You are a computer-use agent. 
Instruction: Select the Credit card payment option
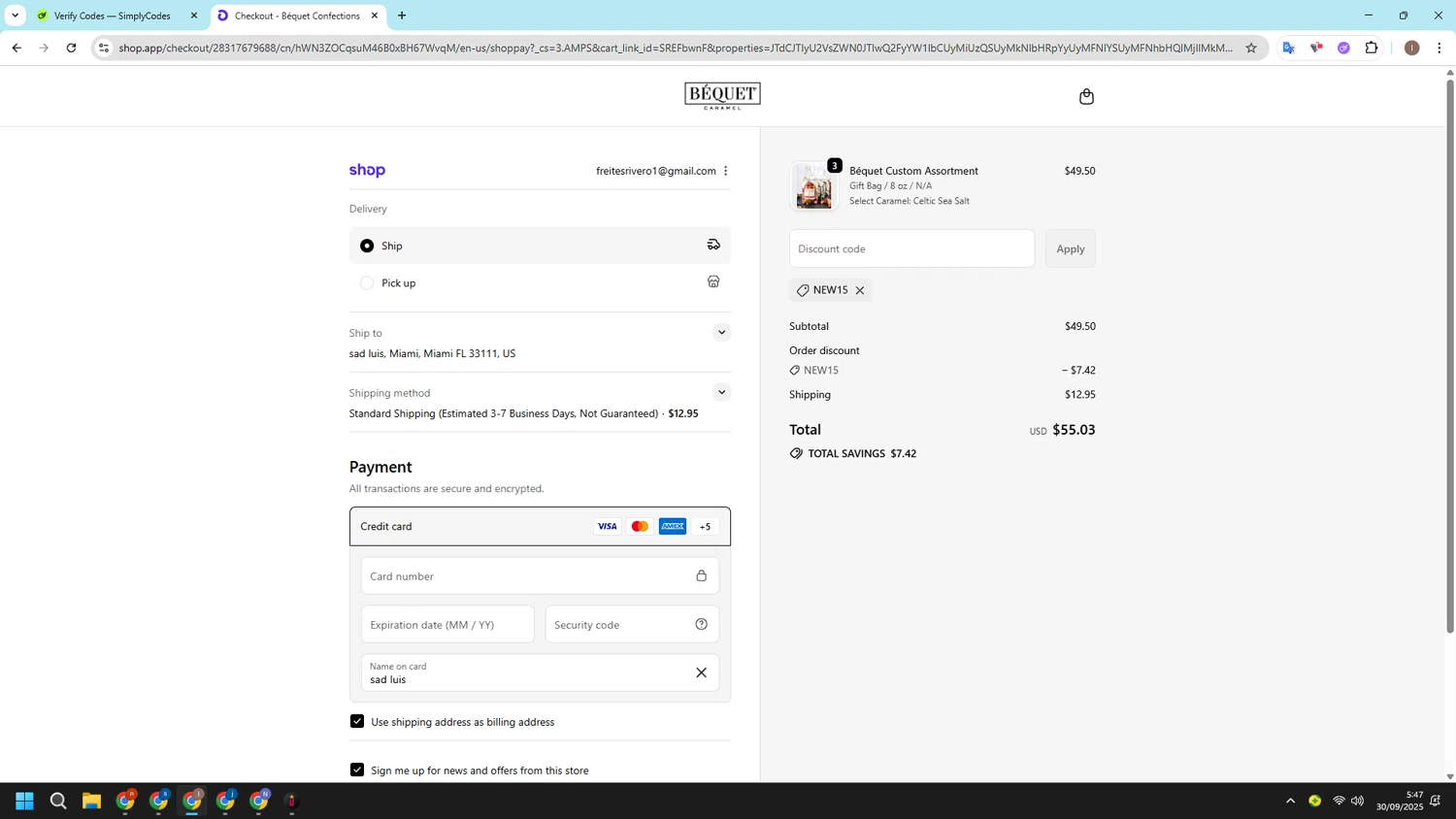pos(540,526)
